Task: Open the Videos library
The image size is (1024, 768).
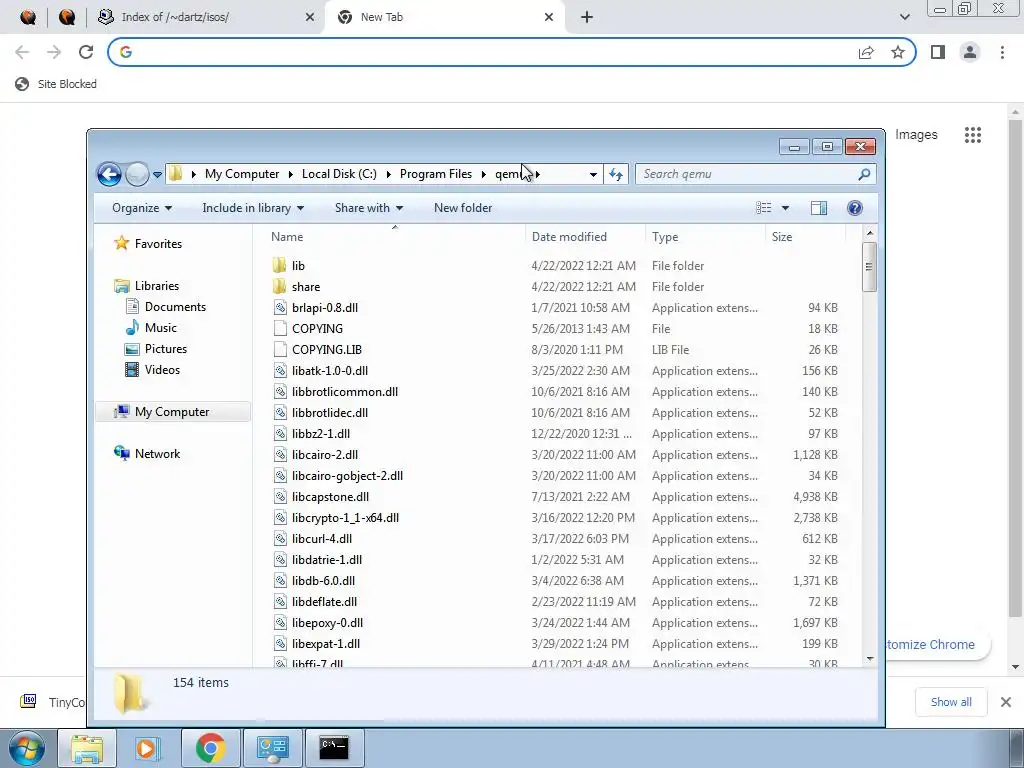Action: click(x=162, y=369)
